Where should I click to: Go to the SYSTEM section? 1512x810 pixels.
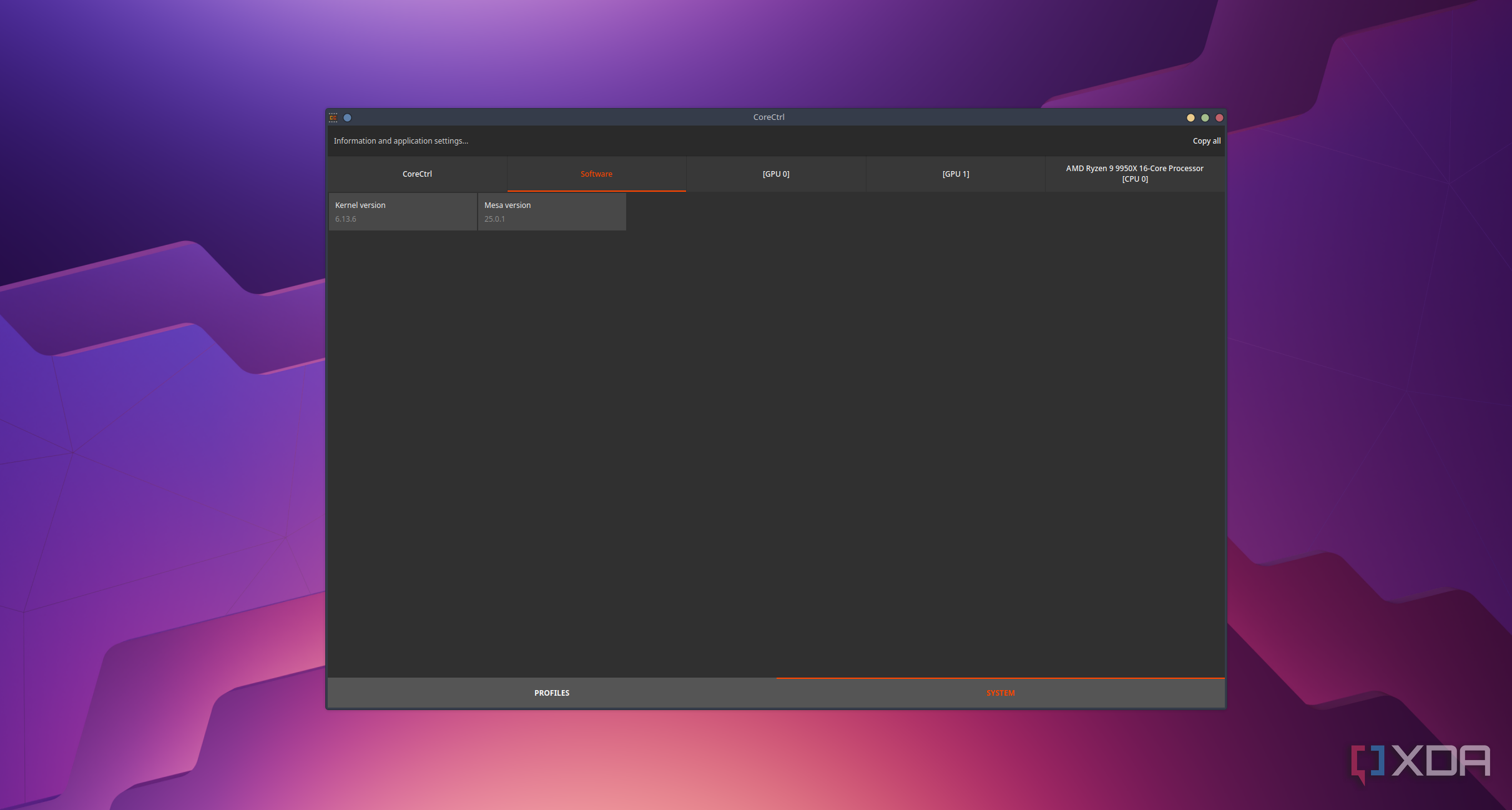pos(1000,693)
